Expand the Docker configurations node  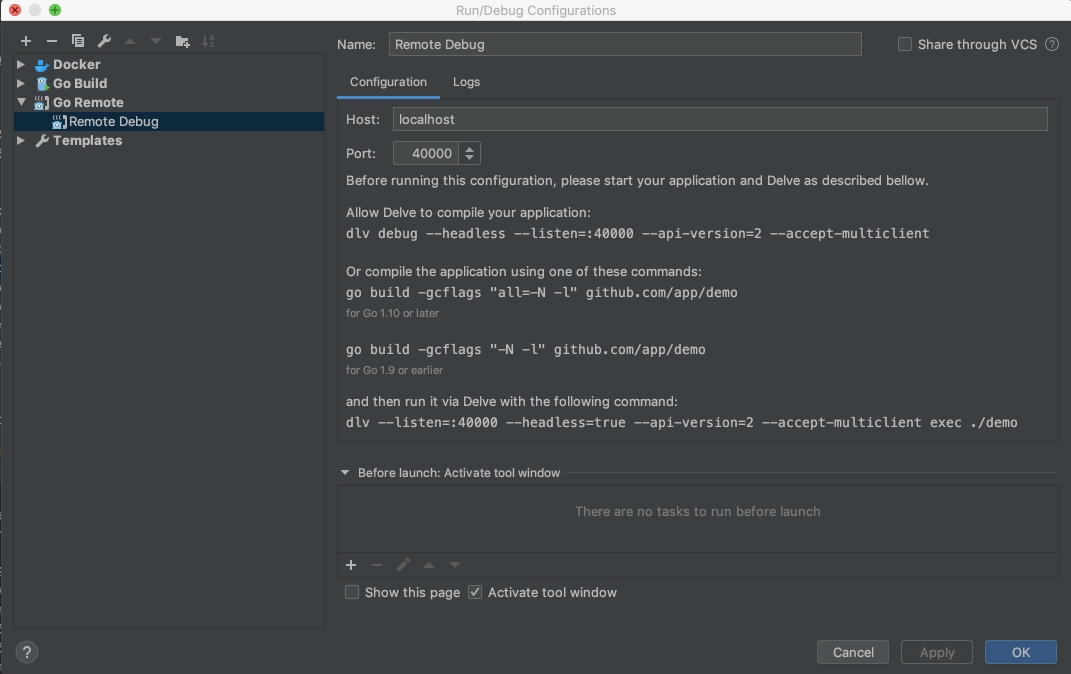21,64
